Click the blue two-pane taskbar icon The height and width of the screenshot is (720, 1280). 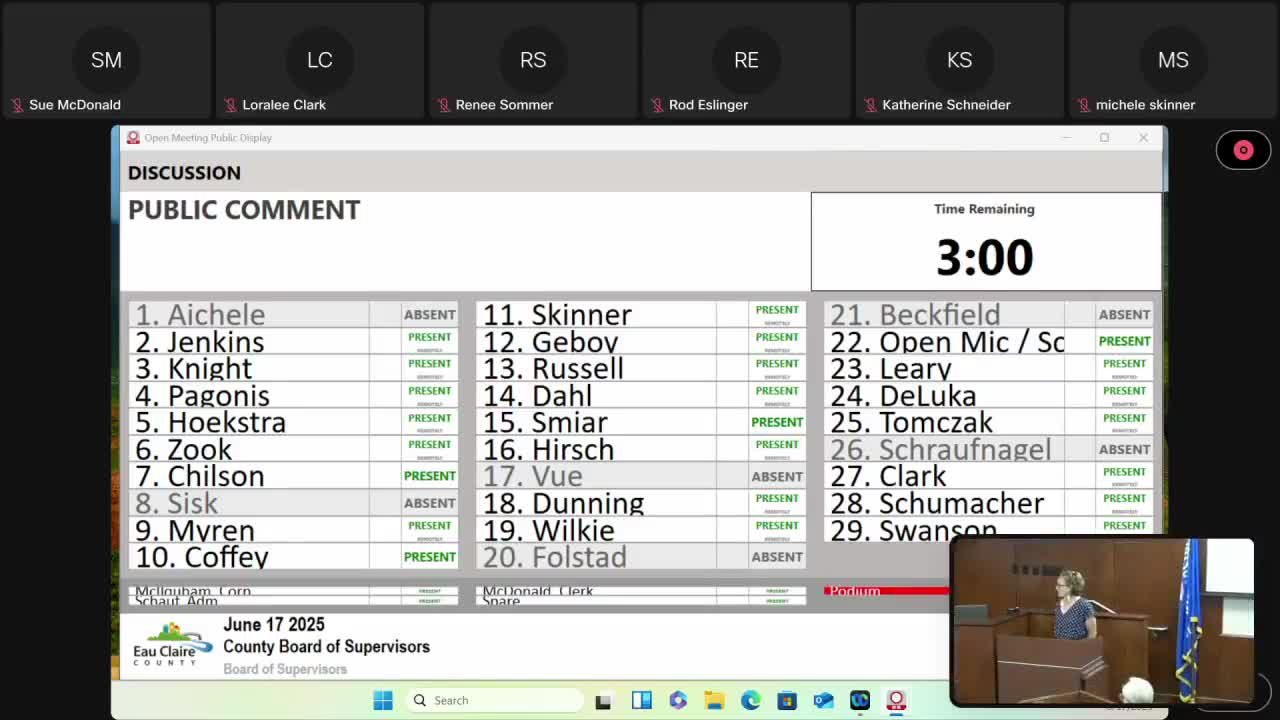coord(642,700)
